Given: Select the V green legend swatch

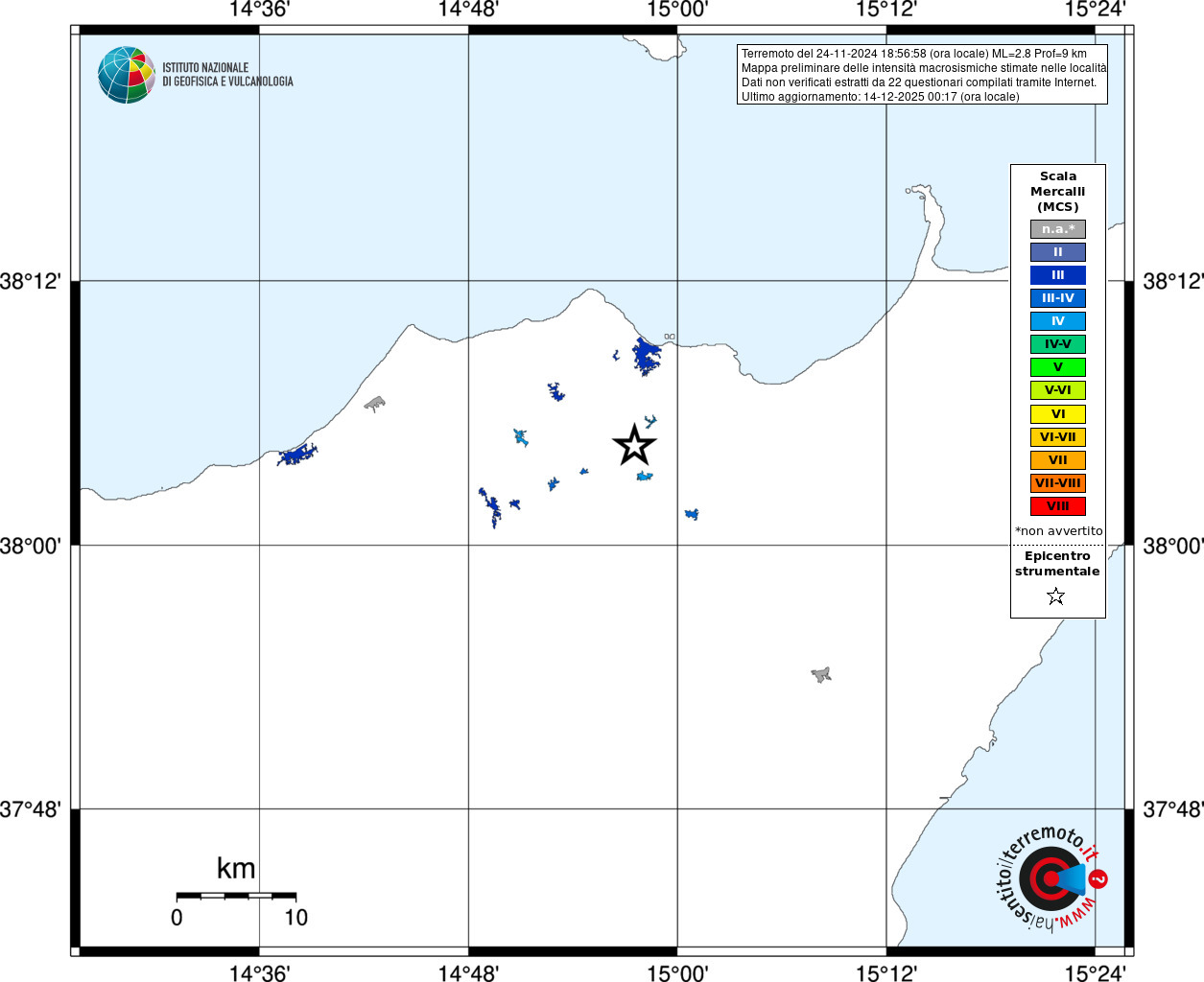Looking at the screenshot, I should point(1058,367).
